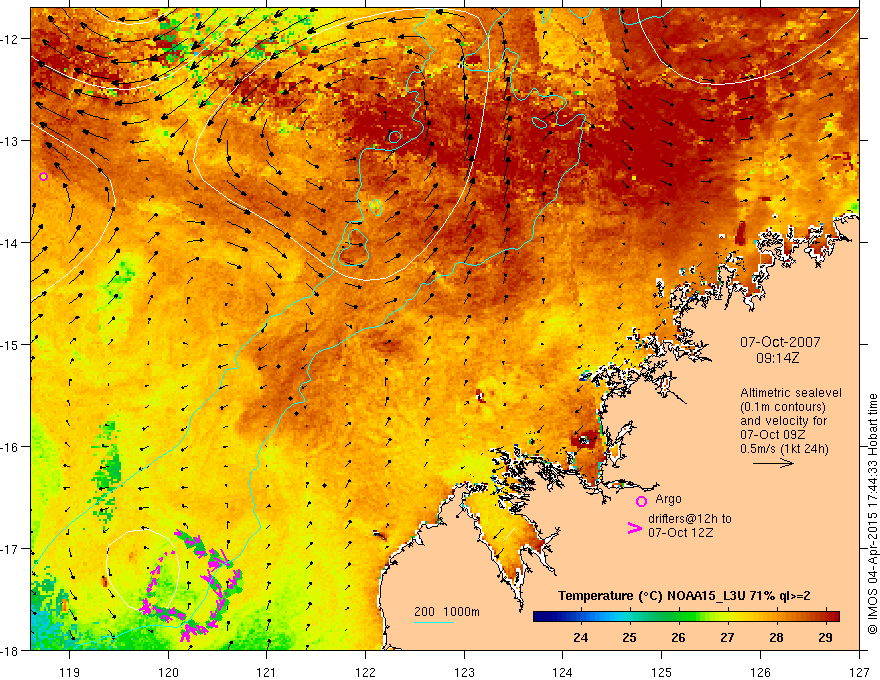Click the latitude axis label -13
Image resolution: width=880 pixels, height=680 pixels.
click(x=11, y=141)
